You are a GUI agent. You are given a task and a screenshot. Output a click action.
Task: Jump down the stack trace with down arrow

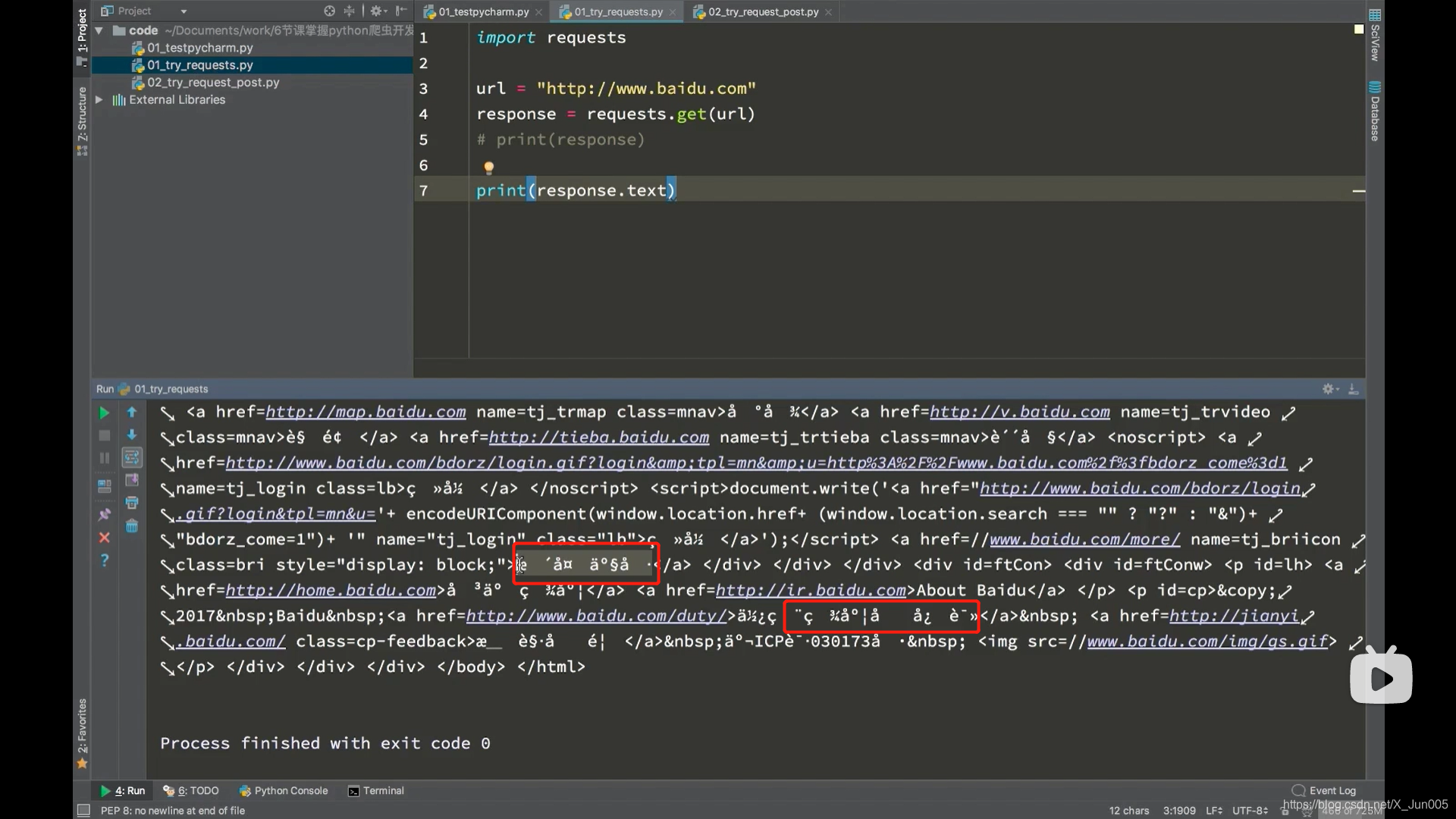click(x=131, y=435)
